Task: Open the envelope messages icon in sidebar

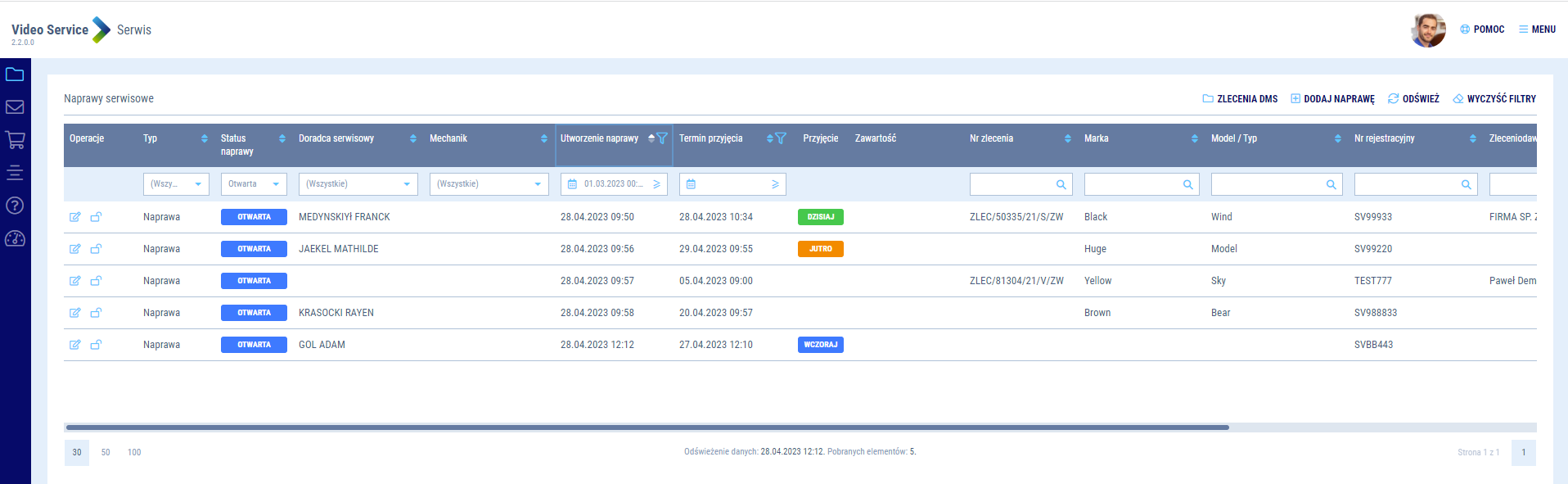Action: 15,107
